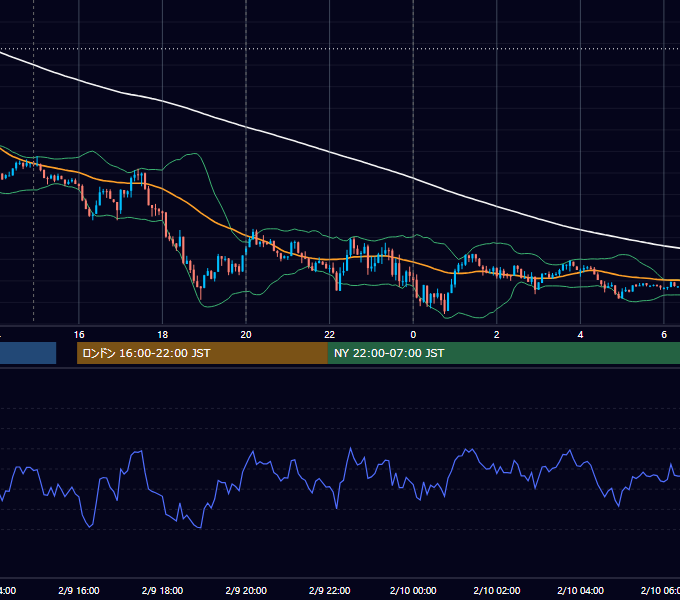Click the "2/10 00:00" date label
Viewport: 680px width, 600px height.
tap(413, 590)
